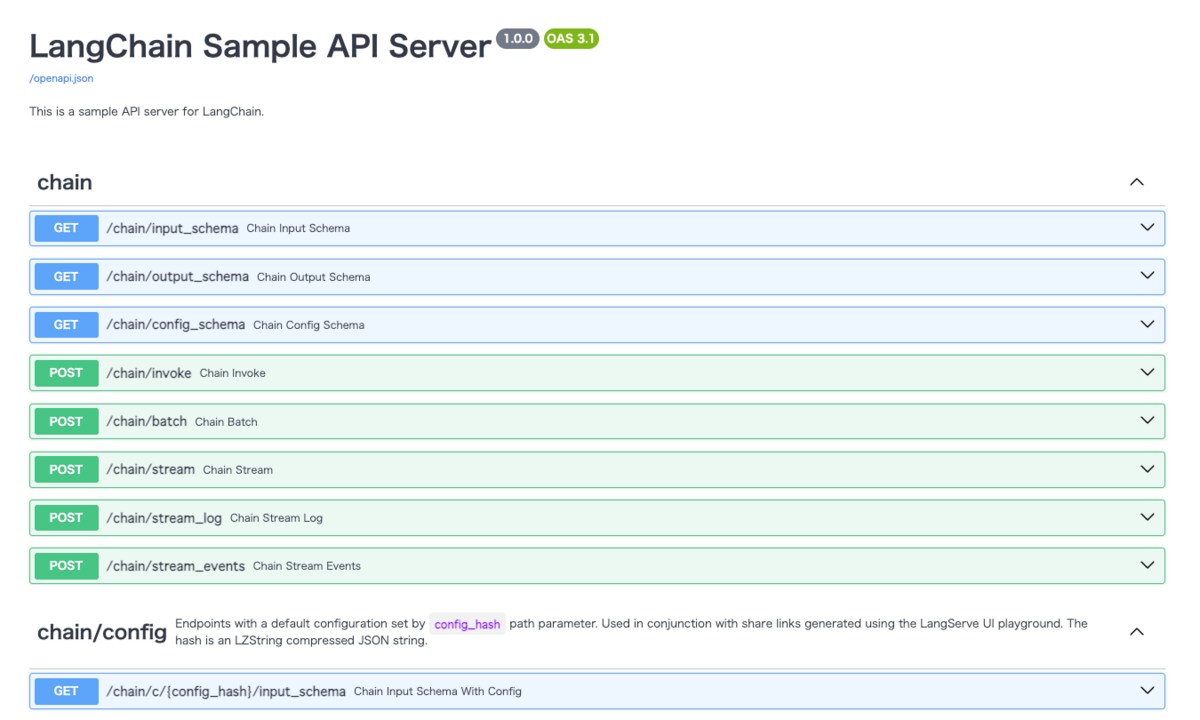Image resolution: width=1200 pixels, height=720 pixels.
Task: Click POST badge of /chain/stream_events
Action: click(x=66, y=565)
